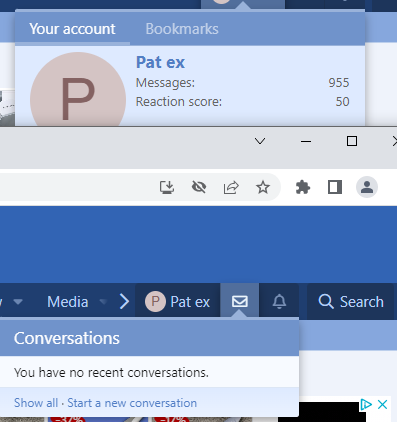Click the Search magnifier button
This screenshot has width=397, height=422.
pyautogui.click(x=351, y=301)
